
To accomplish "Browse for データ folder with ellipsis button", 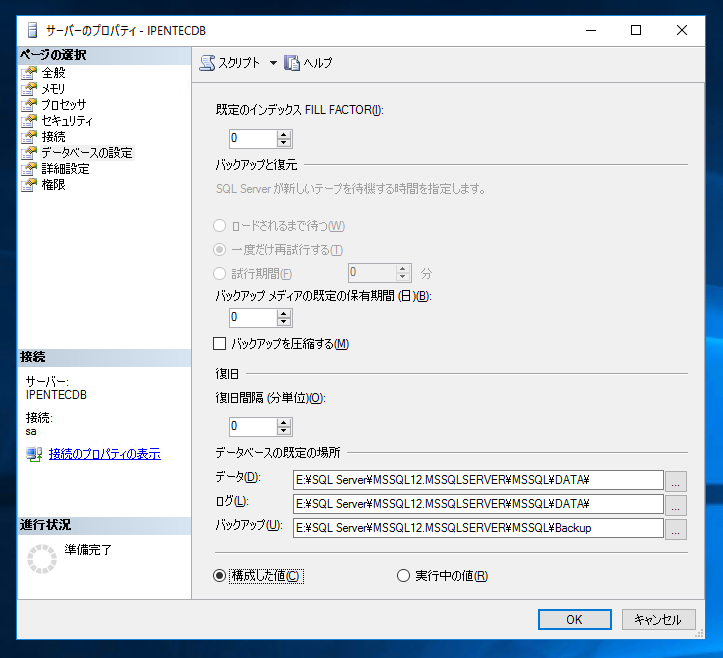I will coord(676,482).
